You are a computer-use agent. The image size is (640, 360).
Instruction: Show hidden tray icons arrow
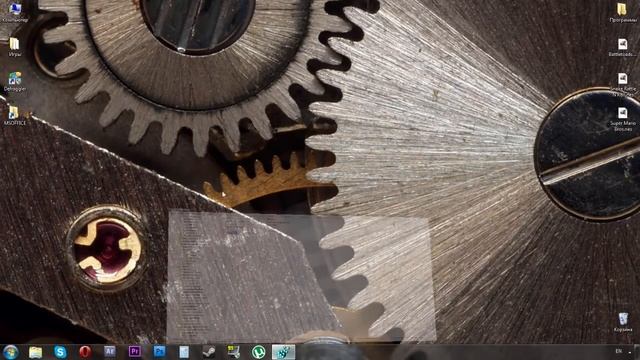coord(631,351)
